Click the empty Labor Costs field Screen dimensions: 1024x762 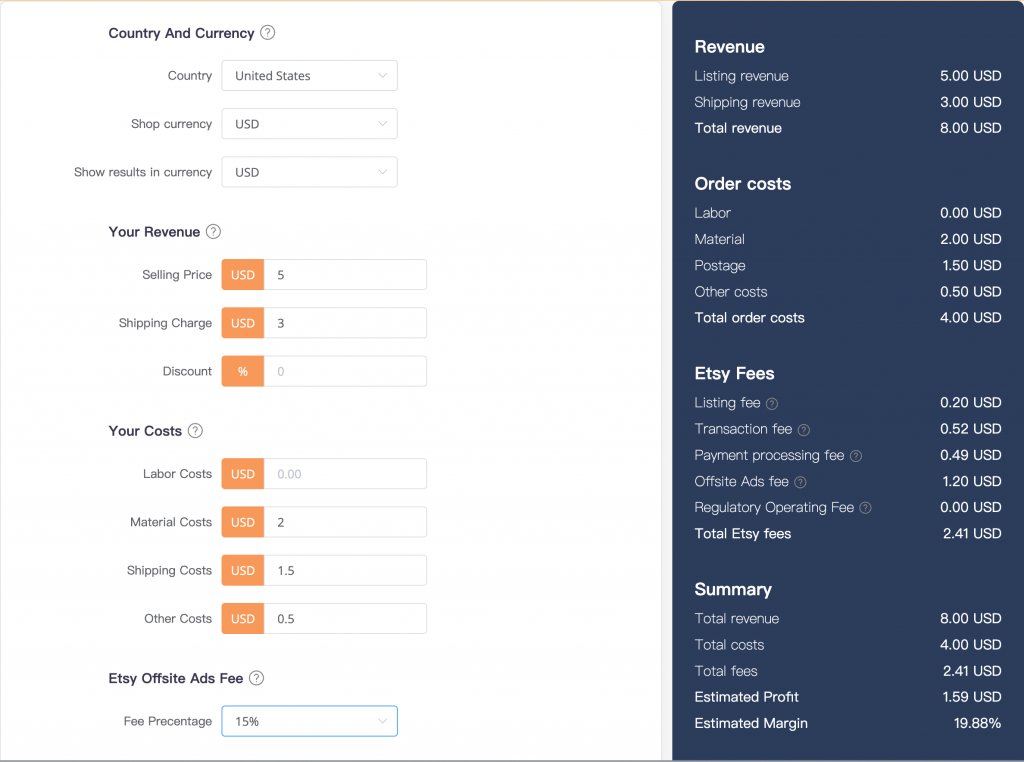[344, 474]
